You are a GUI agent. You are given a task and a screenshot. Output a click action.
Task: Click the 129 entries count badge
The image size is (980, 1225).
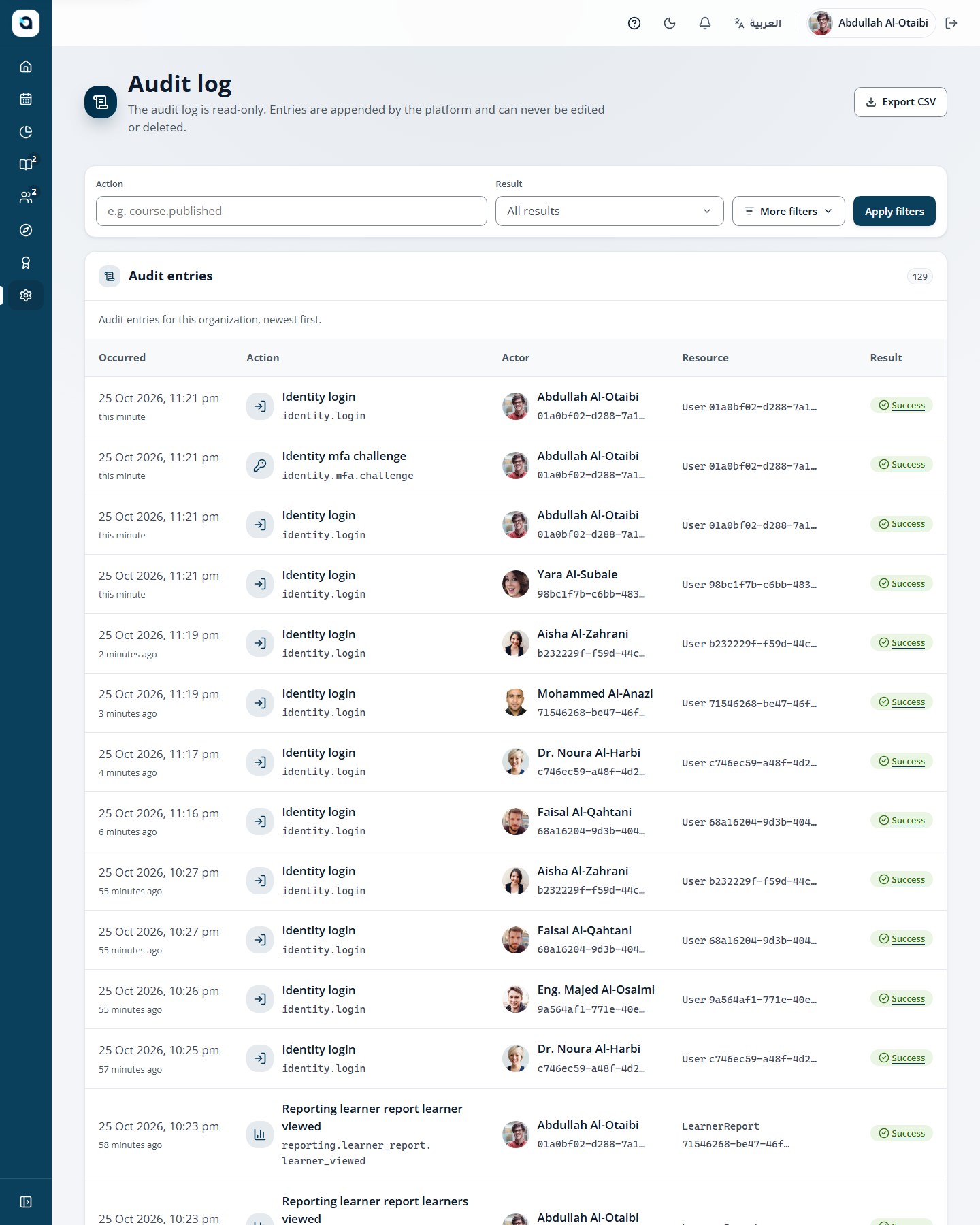point(920,276)
